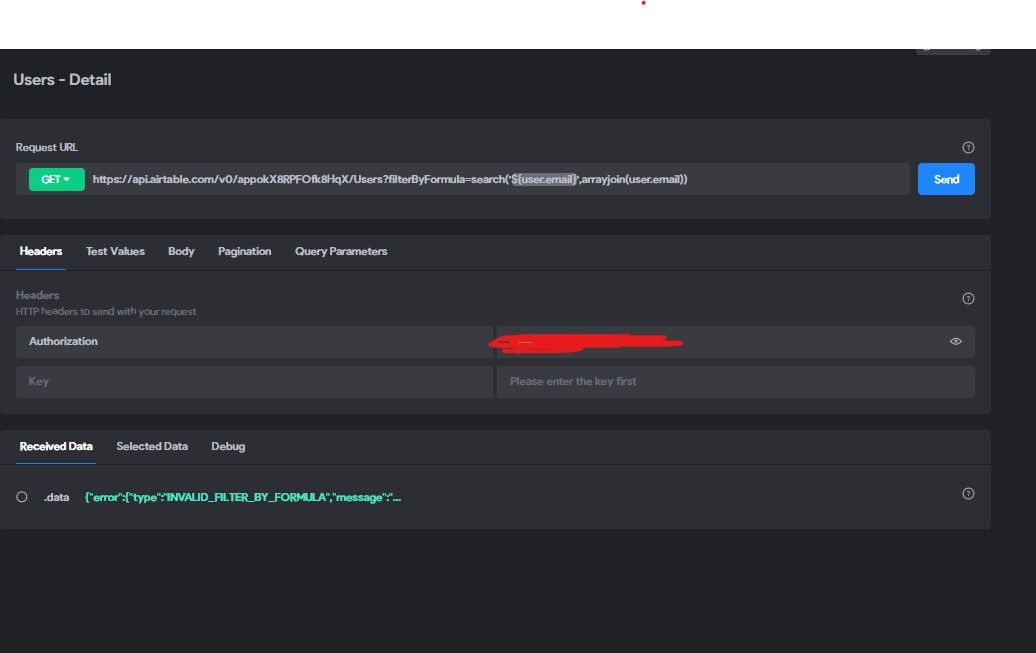Viewport: 1036px width, 653px height.
Task: Select the .data radio button
Action: (22, 497)
